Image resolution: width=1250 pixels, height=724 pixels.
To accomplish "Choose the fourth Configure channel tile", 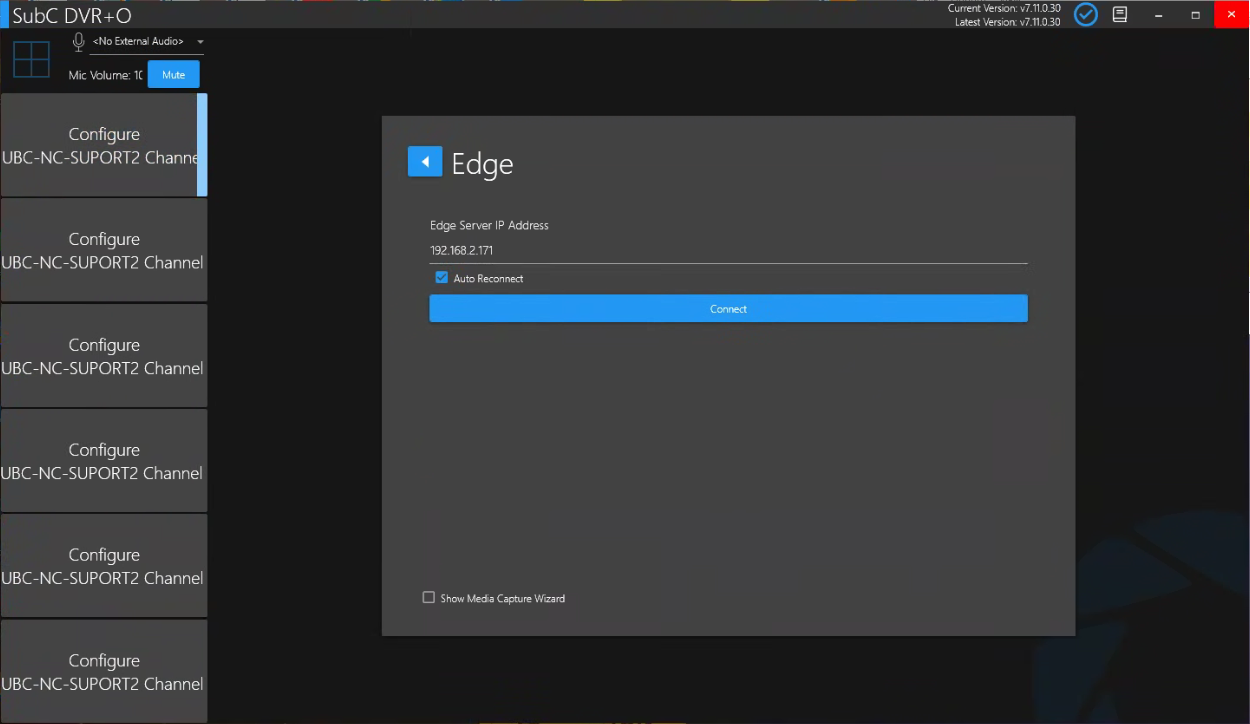I will [103, 461].
